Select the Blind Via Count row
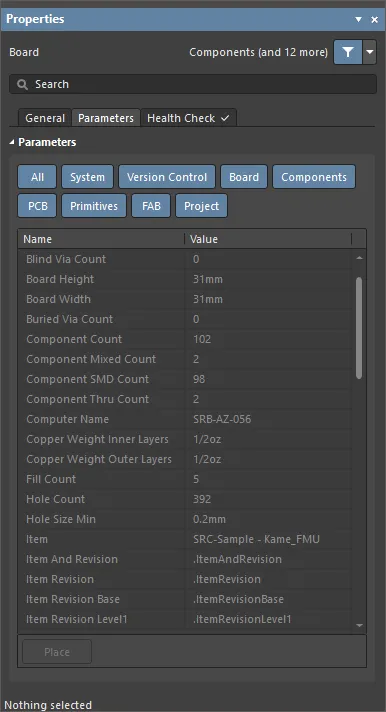Screen dimensions: 386x712 click(x=185, y=259)
